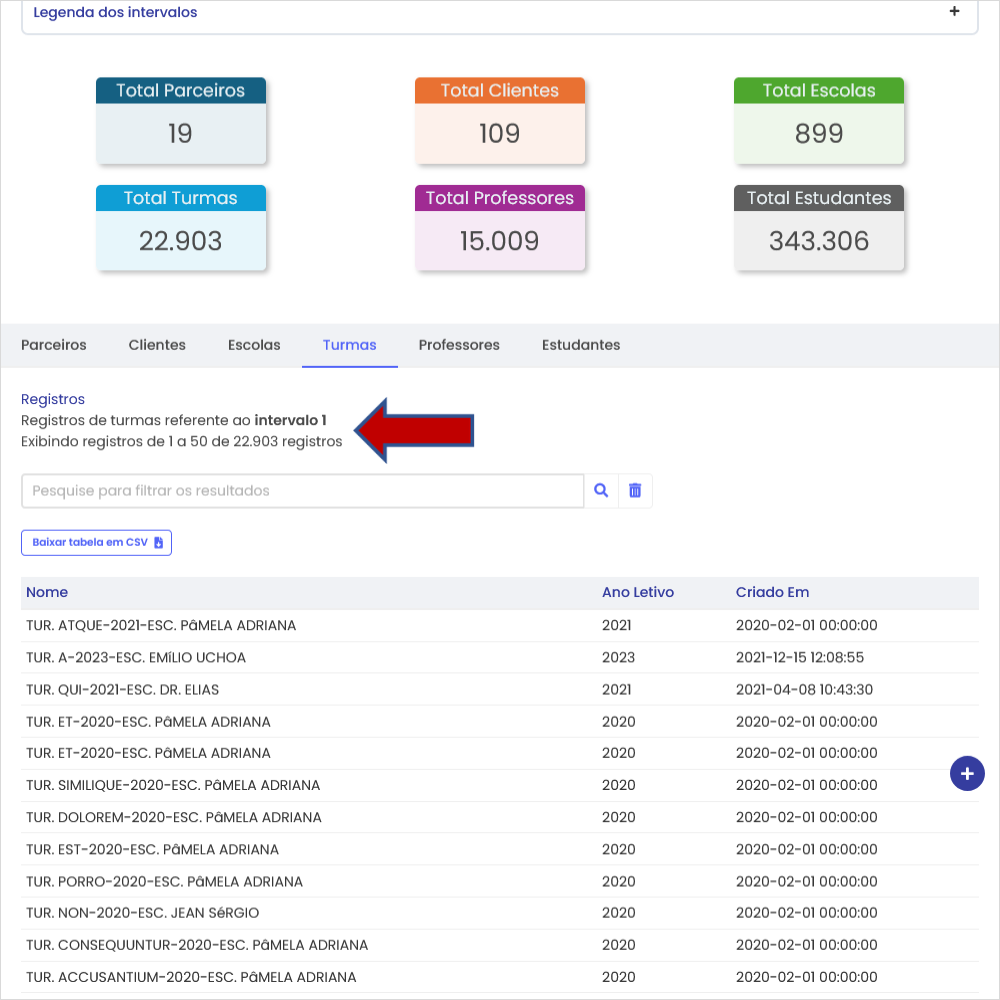Select row TUR. A-2023-ESC. EMÍLIO UCHOA
Image resolution: width=1000 pixels, height=1000 pixels.
click(500, 658)
